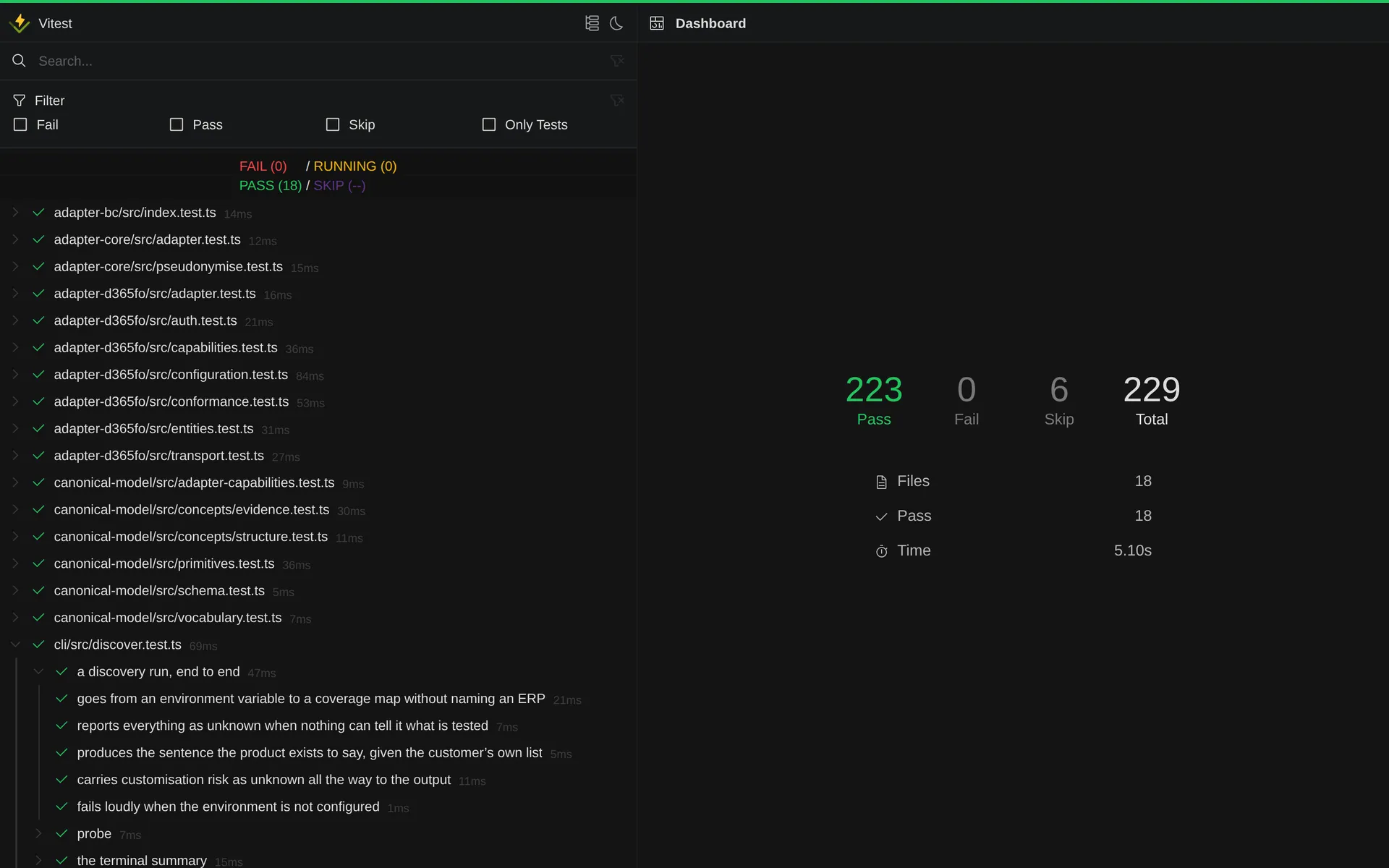Screen dimensions: 1389x868
Task: Click the Filter funnel icon
Action: 20,101
